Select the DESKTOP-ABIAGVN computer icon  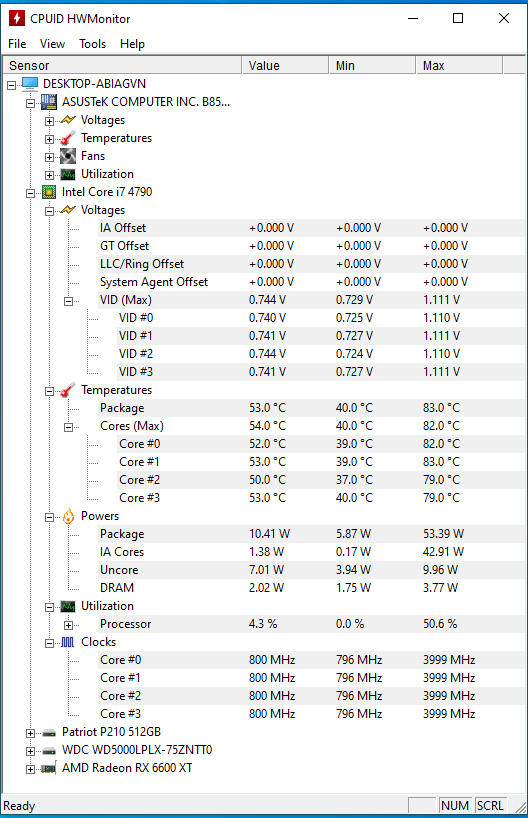pos(30,83)
